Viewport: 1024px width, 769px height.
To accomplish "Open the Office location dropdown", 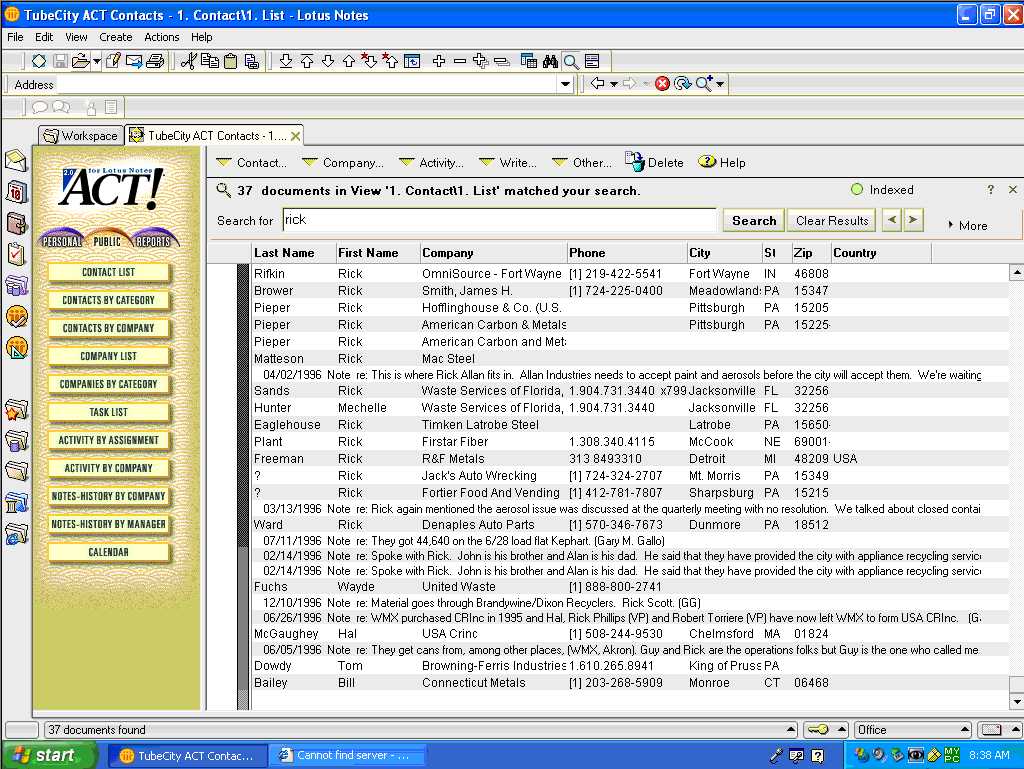I will (x=913, y=730).
